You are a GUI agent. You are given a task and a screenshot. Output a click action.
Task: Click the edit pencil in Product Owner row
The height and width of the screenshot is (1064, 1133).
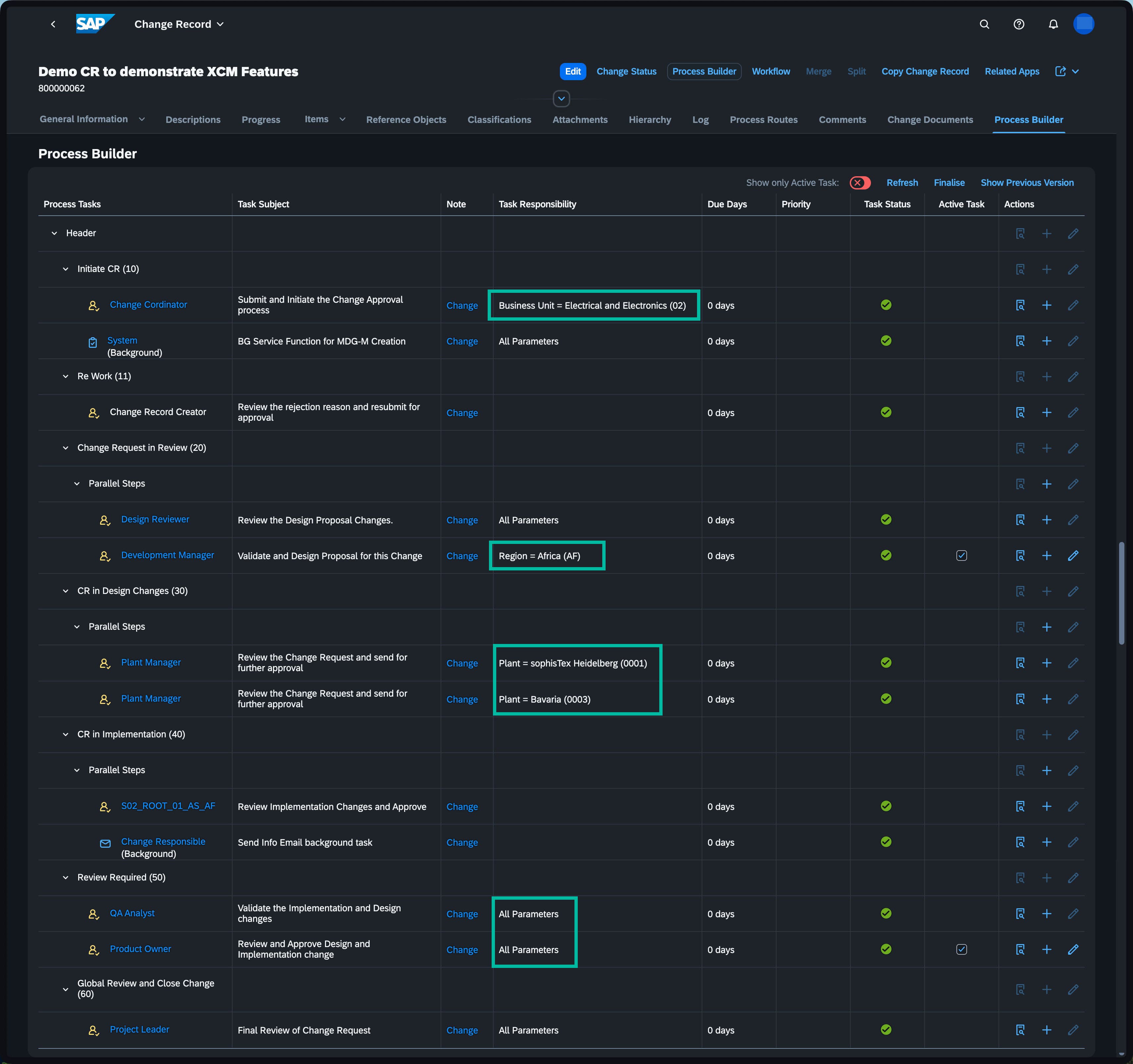pos(1073,949)
